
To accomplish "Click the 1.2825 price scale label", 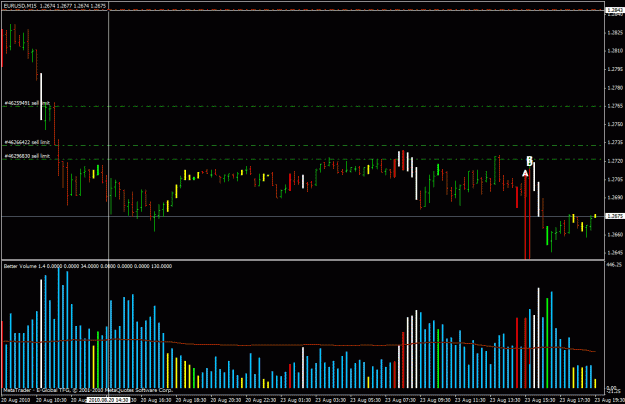I will click(x=615, y=33).
